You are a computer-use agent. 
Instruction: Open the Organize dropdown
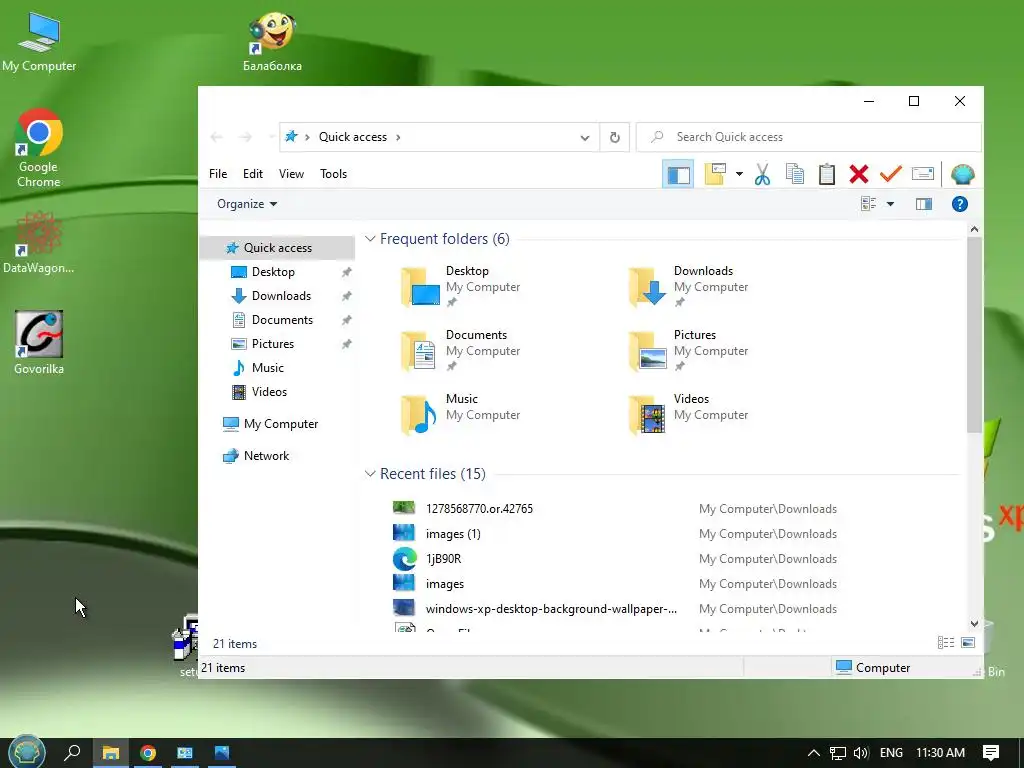point(247,204)
